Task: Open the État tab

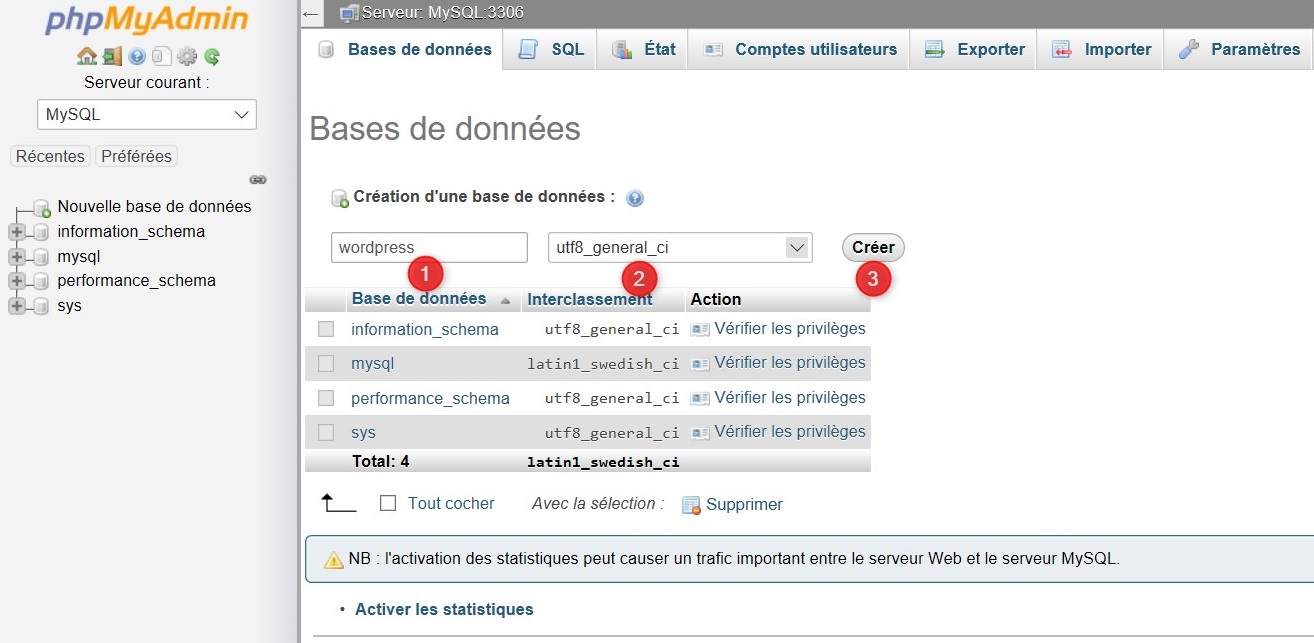Action: (642, 49)
